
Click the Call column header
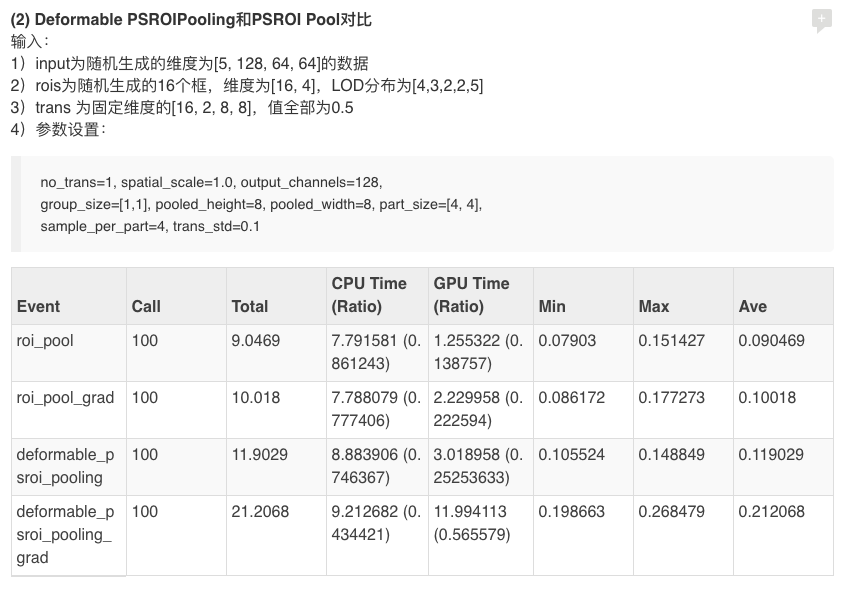(x=143, y=306)
